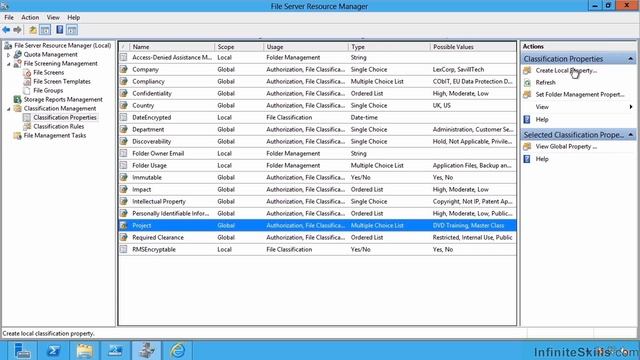The image size is (640, 360).
Task: Click the Show/Hide Action Pane toolbar icon
Action: tap(72, 30)
